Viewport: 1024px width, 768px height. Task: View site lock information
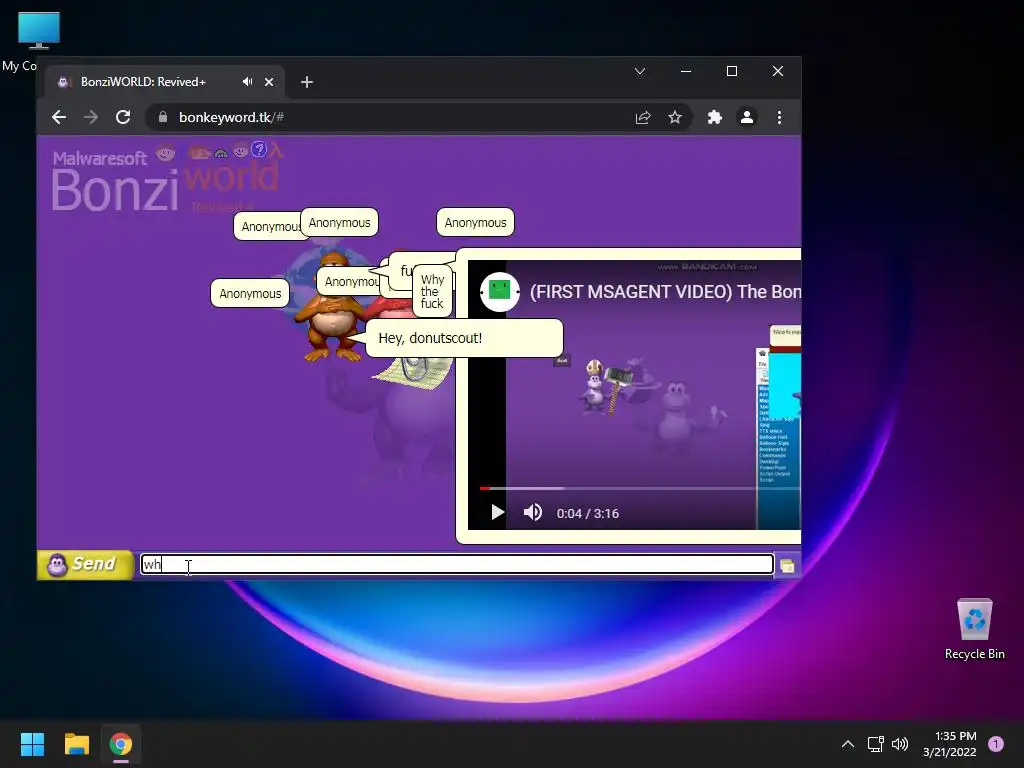click(x=163, y=117)
